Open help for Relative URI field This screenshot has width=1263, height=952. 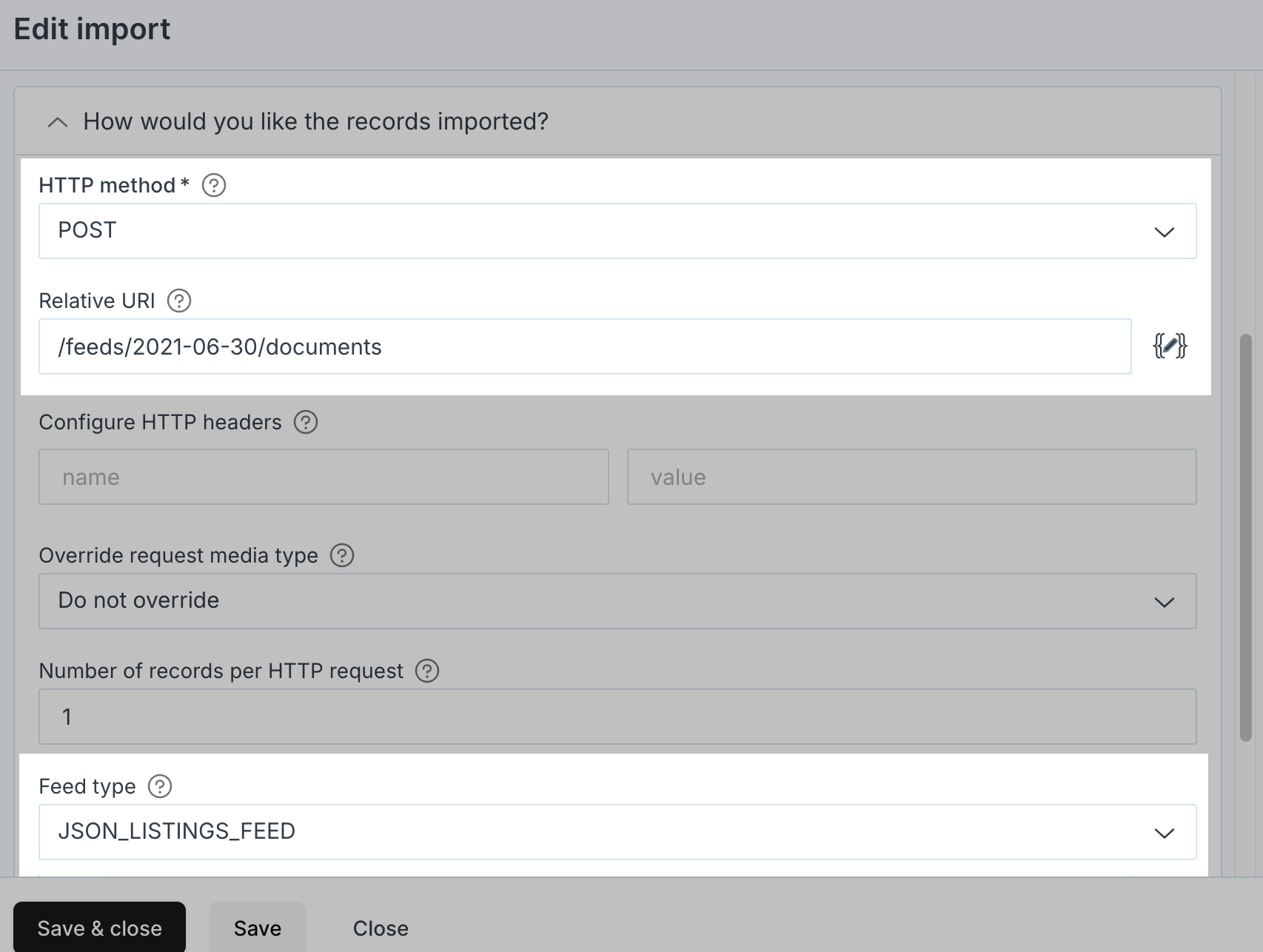[x=179, y=301]
